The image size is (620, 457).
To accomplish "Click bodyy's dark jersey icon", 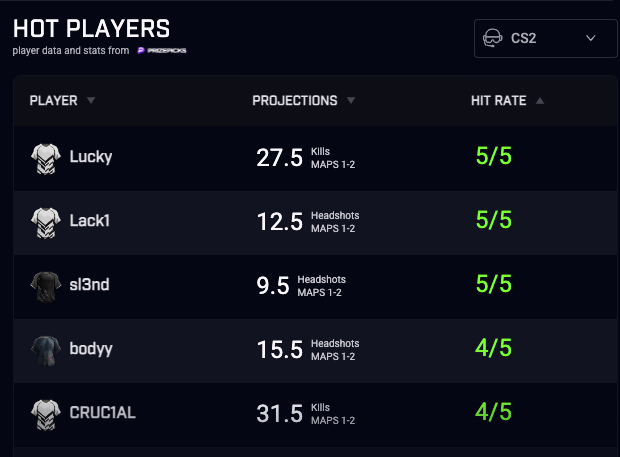I will click(x=46, y=349).
